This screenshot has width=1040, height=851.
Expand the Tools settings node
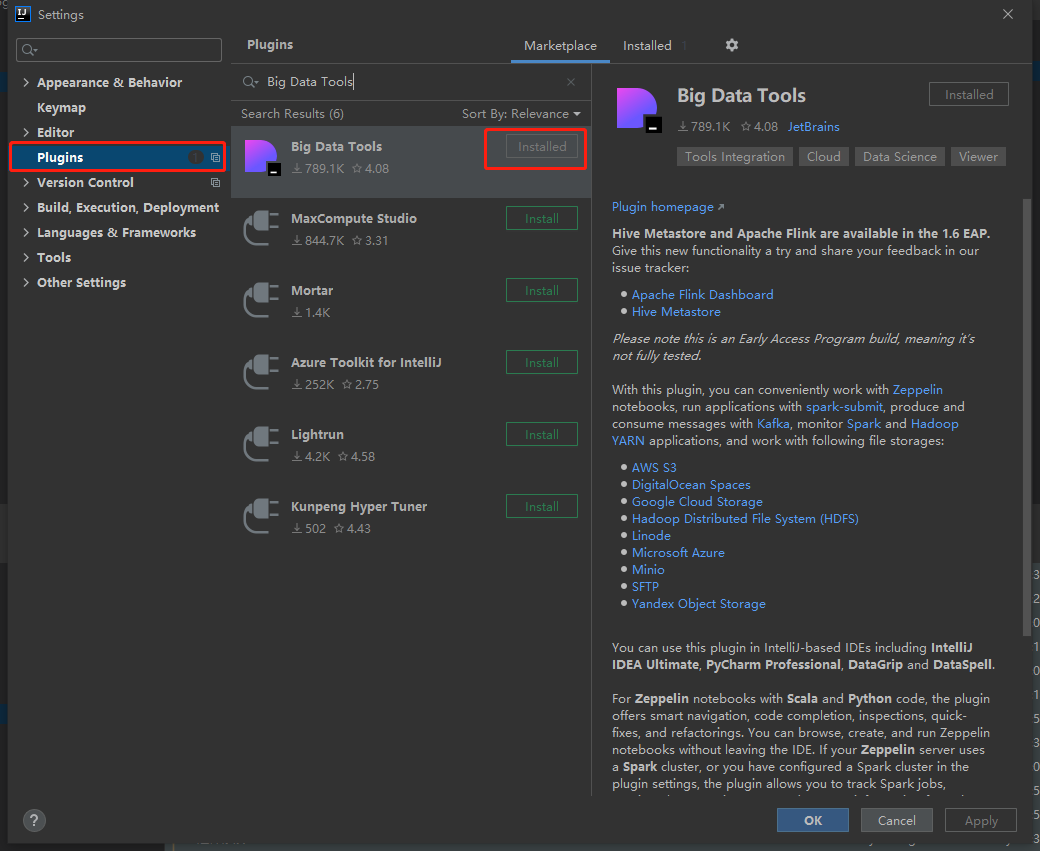point(26,257)
